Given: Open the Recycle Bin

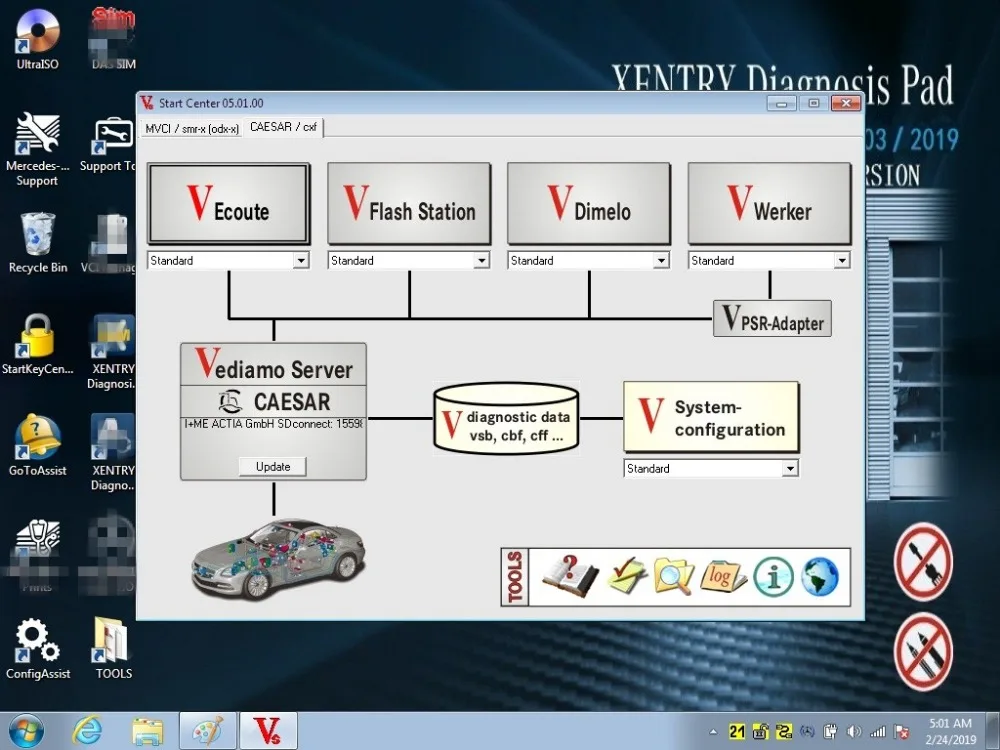Looking at the screenshot, I should [x=38, y=243].
